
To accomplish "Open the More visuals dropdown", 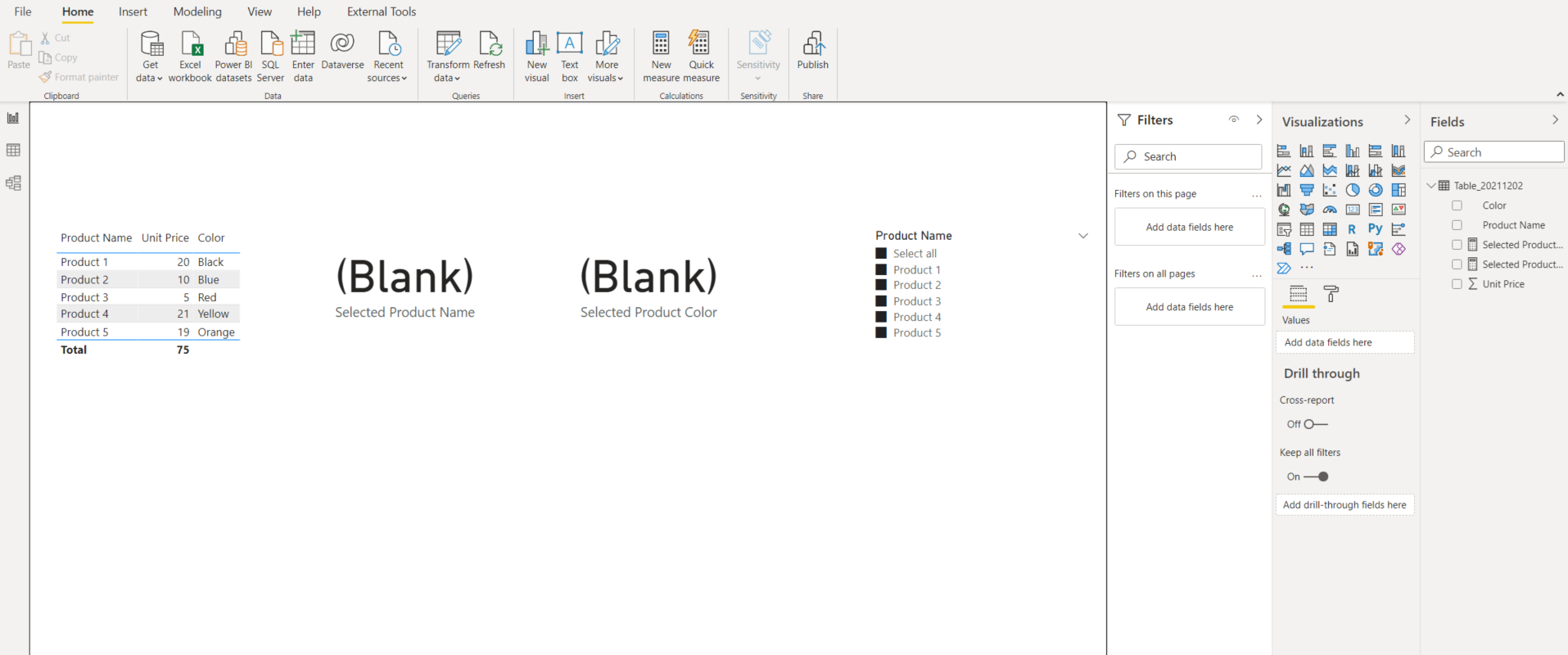I will tap(607, 56).
